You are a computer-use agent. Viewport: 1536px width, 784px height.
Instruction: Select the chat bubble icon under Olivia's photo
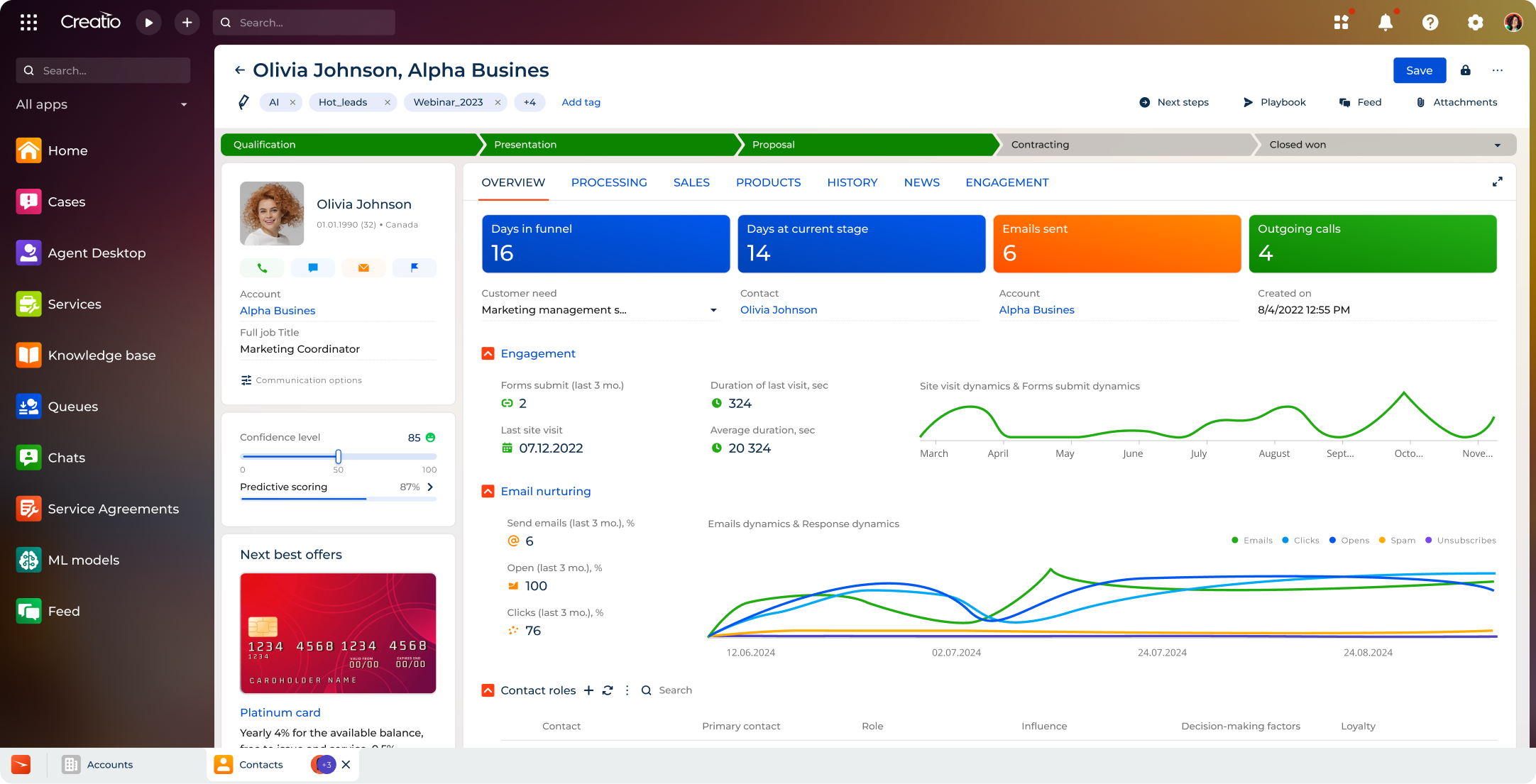tap(313, 267)
